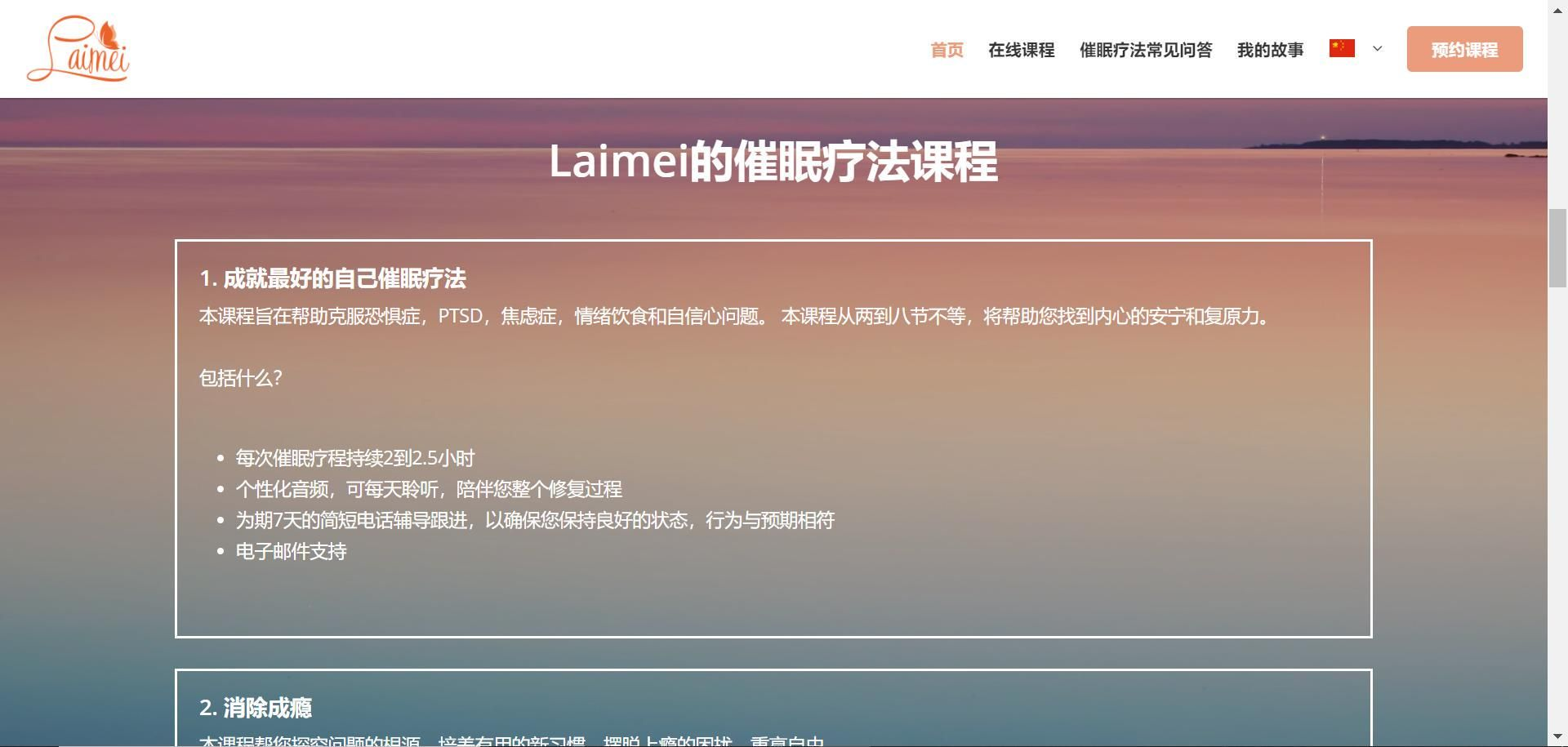
Task: Click the first course description paragraph
Action: pos(734,317)
